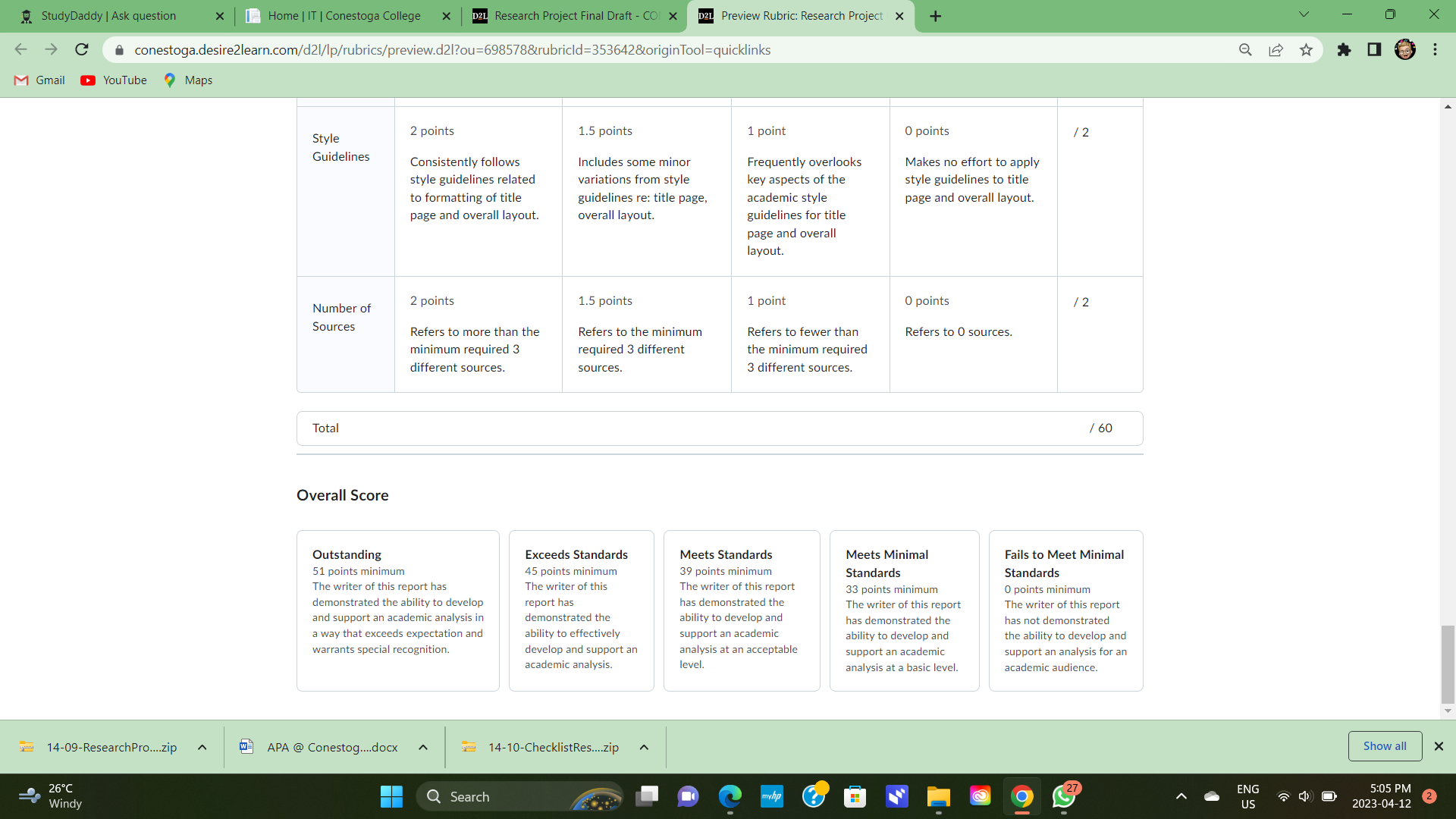Viewport: 1456px width, 819px height.
Task: Expand options for 14-09-ResearchPro zip download
Action: 202,748
